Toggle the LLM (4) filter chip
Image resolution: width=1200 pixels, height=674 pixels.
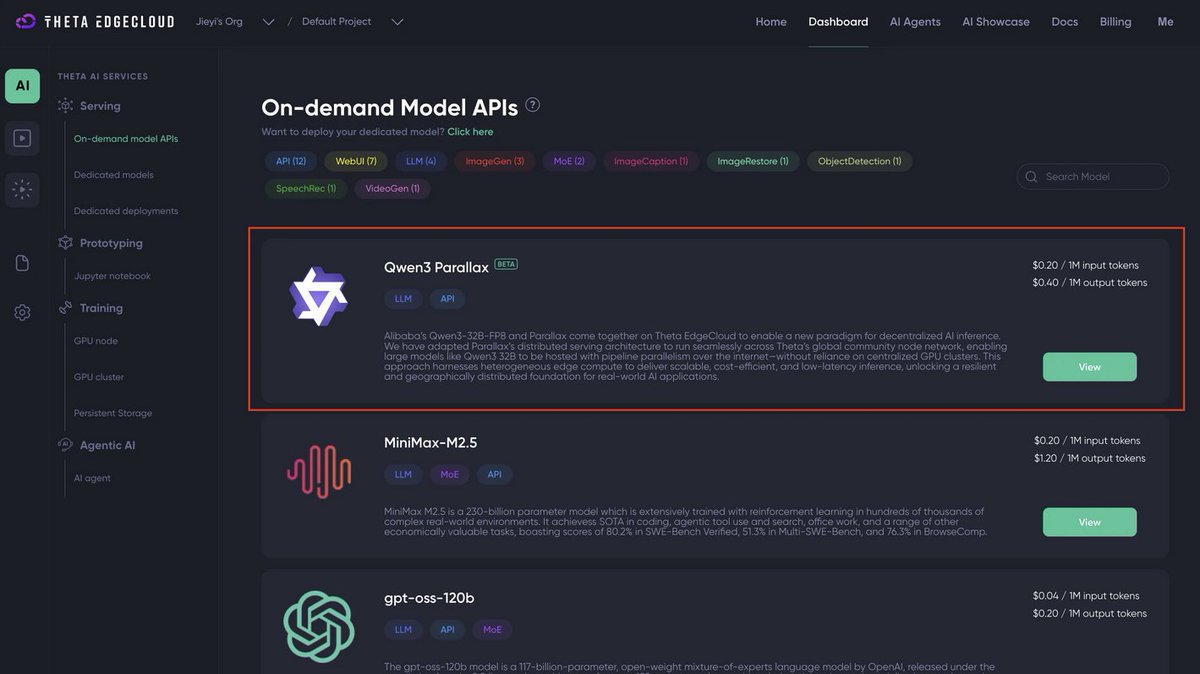420,161
